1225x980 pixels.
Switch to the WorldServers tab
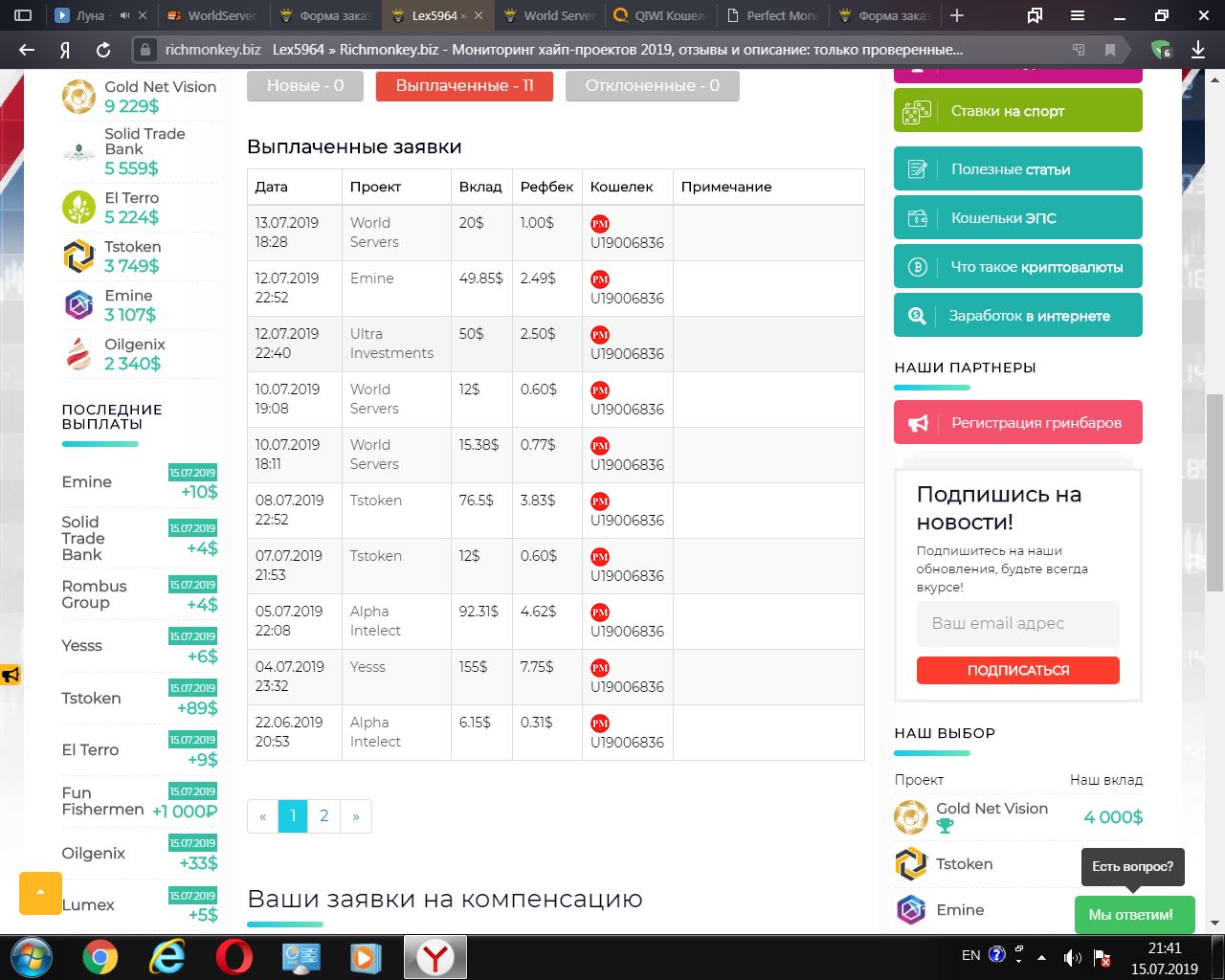click(x=212, y=15)
